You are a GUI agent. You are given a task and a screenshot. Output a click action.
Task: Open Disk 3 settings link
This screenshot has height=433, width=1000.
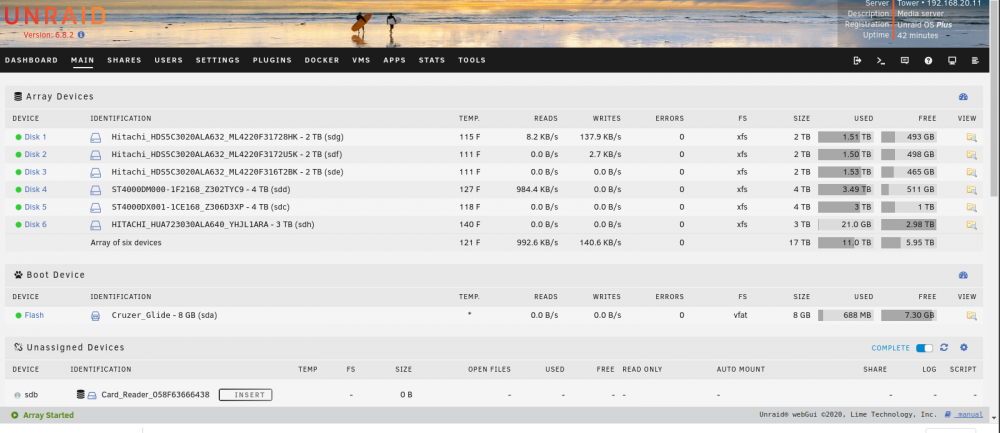pyautogui.click(x=35, y=172)
